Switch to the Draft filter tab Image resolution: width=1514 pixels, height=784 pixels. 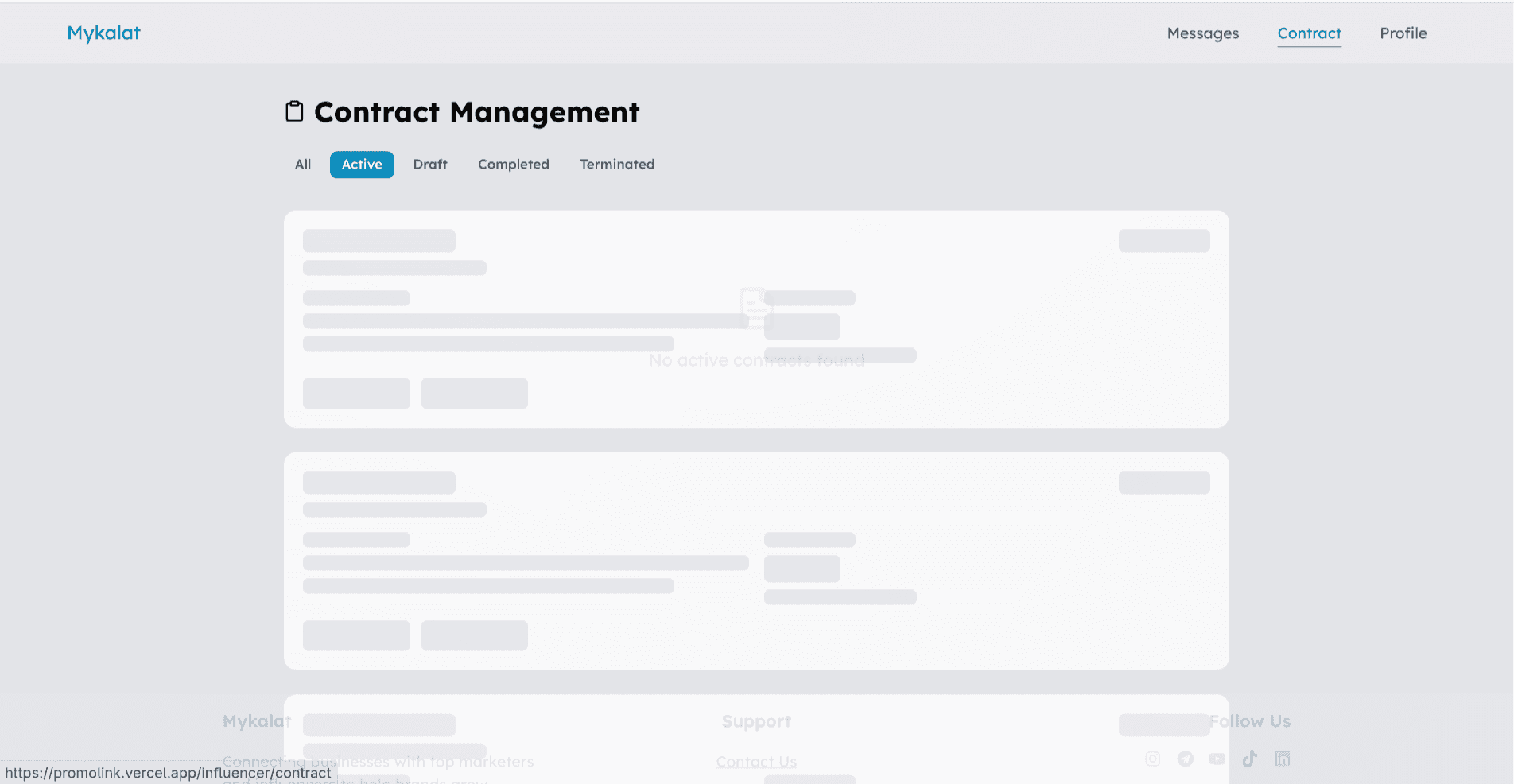(x=430, y=165)
